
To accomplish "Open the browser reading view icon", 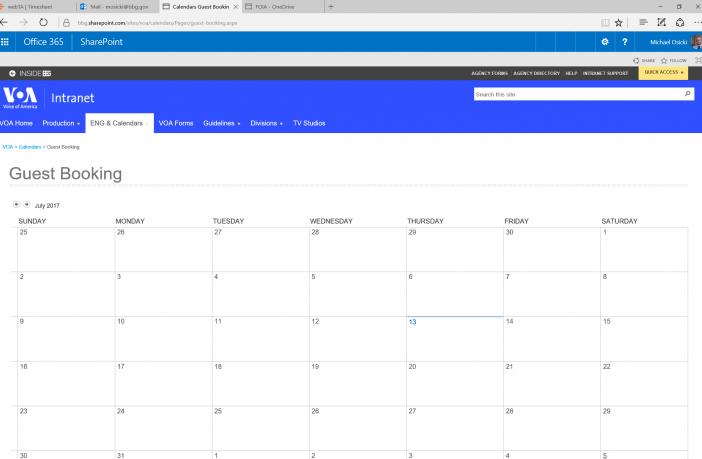I will (x=602, y=21).
